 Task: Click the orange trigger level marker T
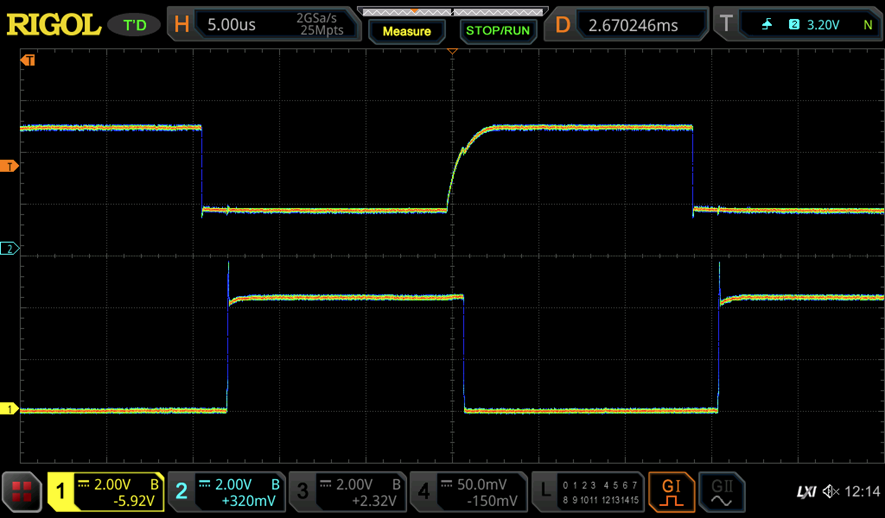pyautogui.click(x=11, y=166)
